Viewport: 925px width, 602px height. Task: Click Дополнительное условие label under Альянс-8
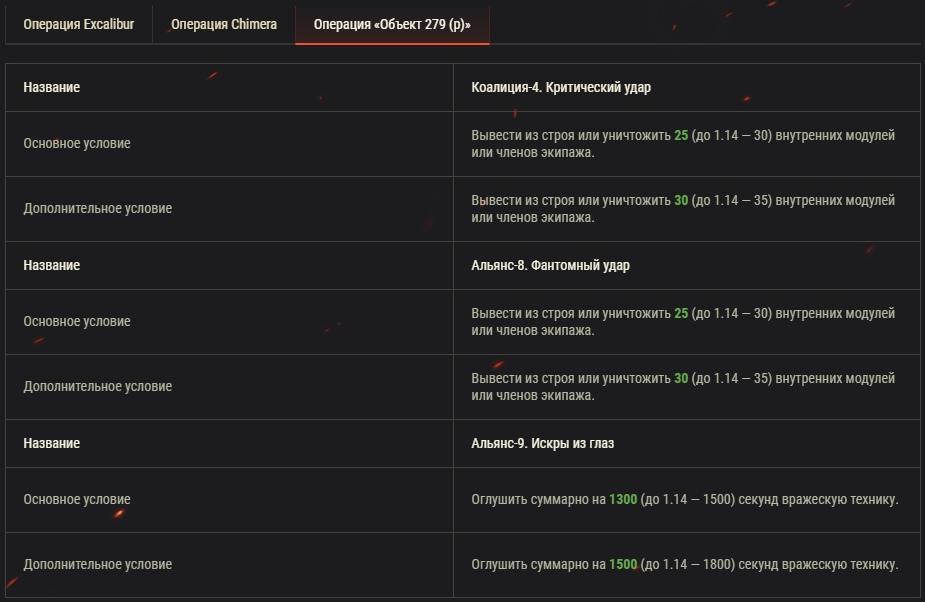(98, 386)
